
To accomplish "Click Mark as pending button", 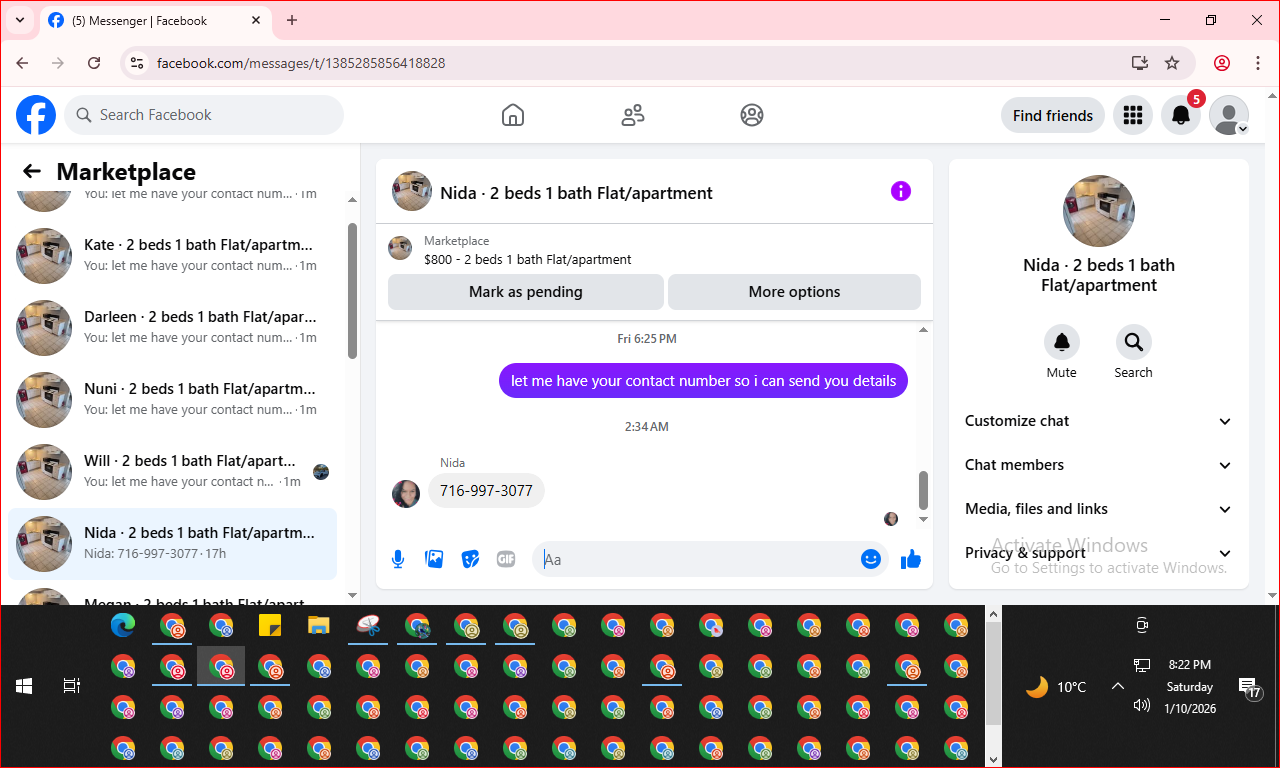I will tap(526, 292).
